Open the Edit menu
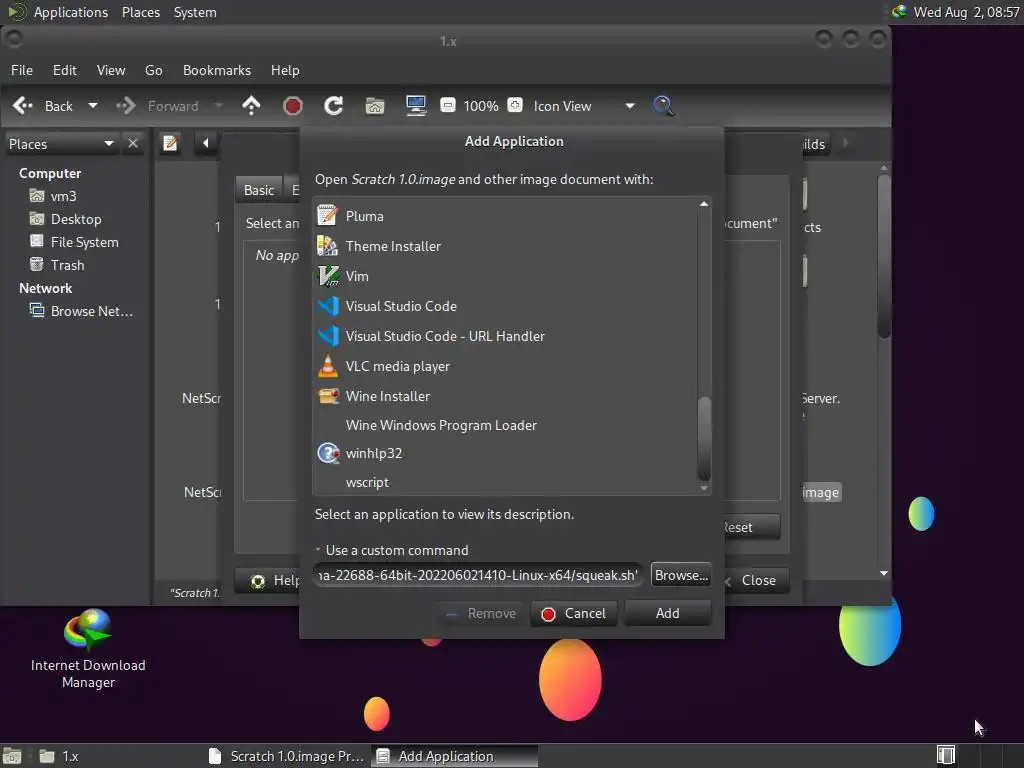Screen dimensions: 1024x768 64,70
